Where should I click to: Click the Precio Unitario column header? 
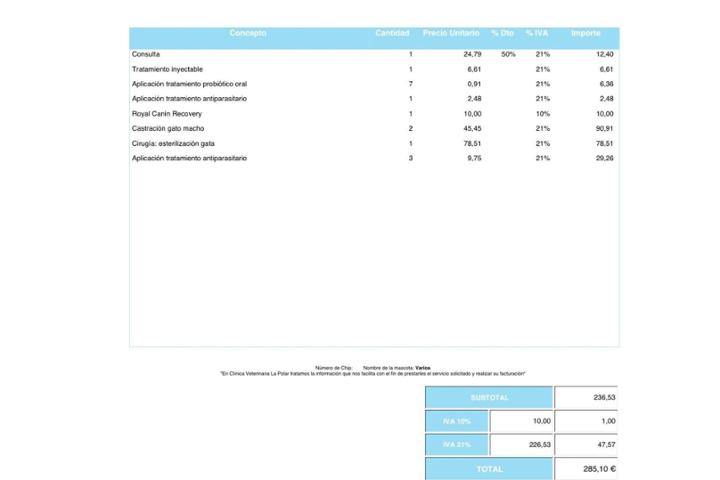pyautogui.click(x=451, y=34)
